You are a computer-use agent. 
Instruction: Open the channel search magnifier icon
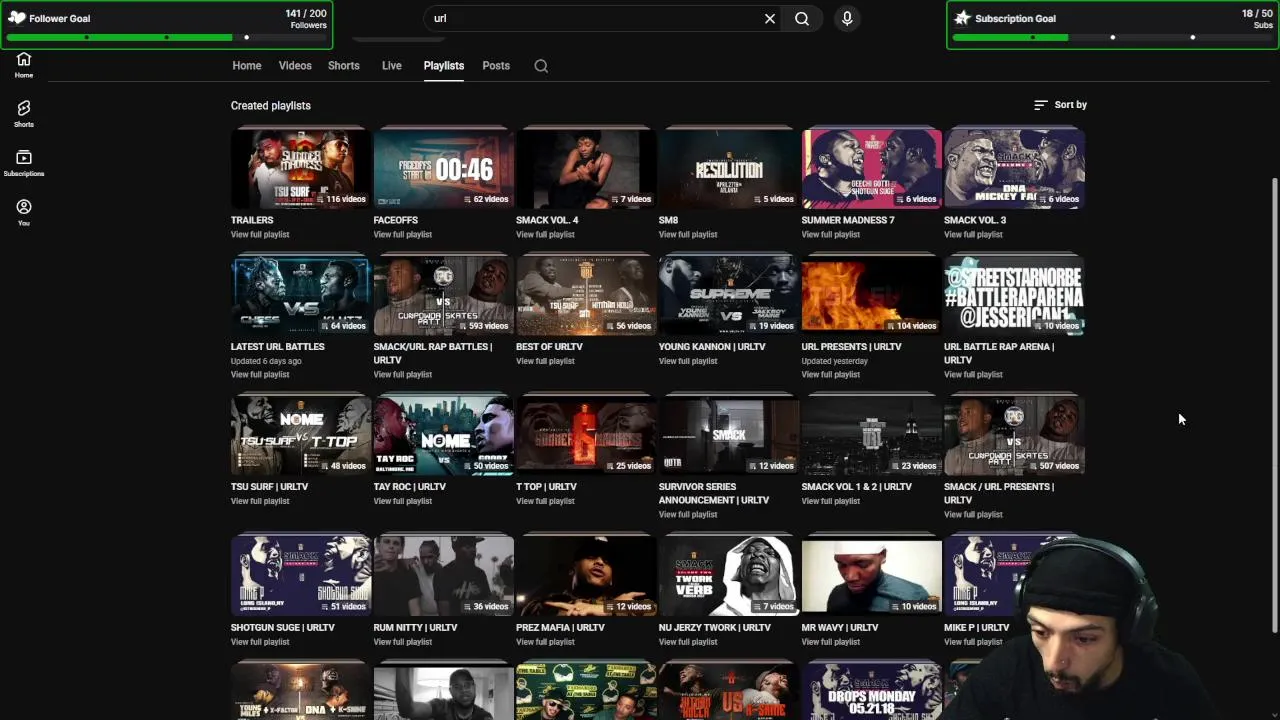(x=541, y=66)
